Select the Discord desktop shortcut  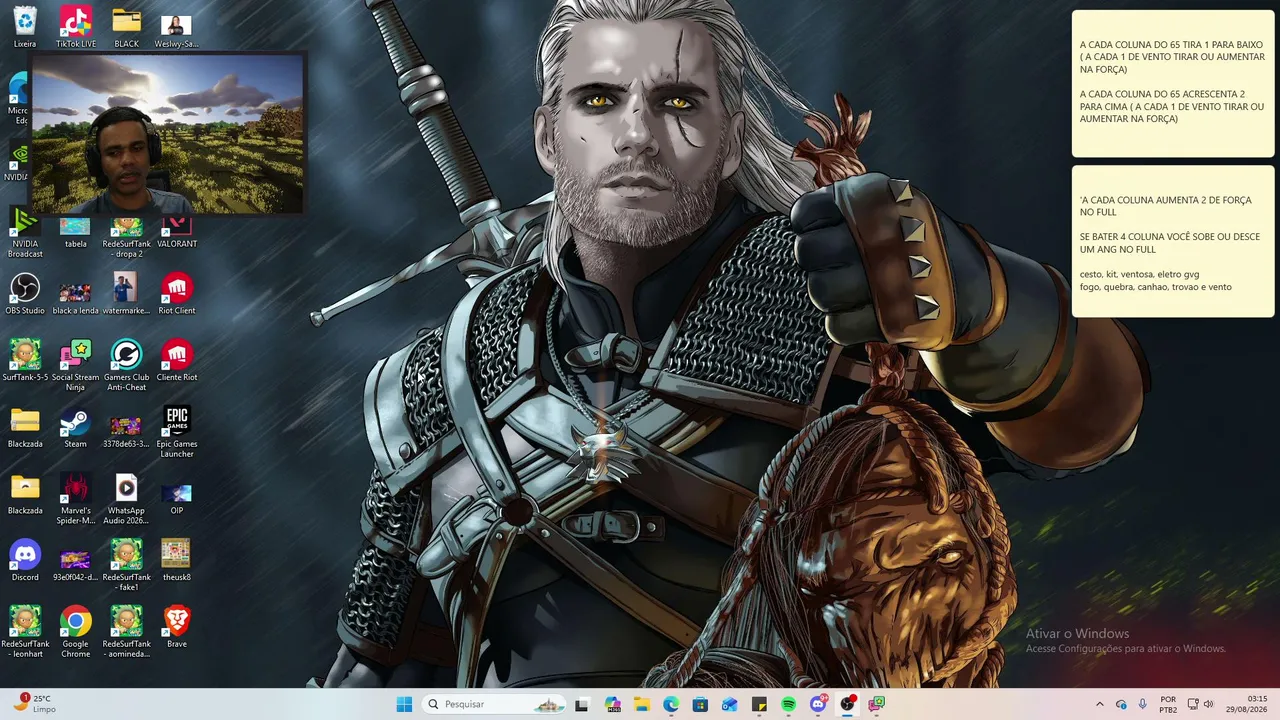click(x=25, y=561)
